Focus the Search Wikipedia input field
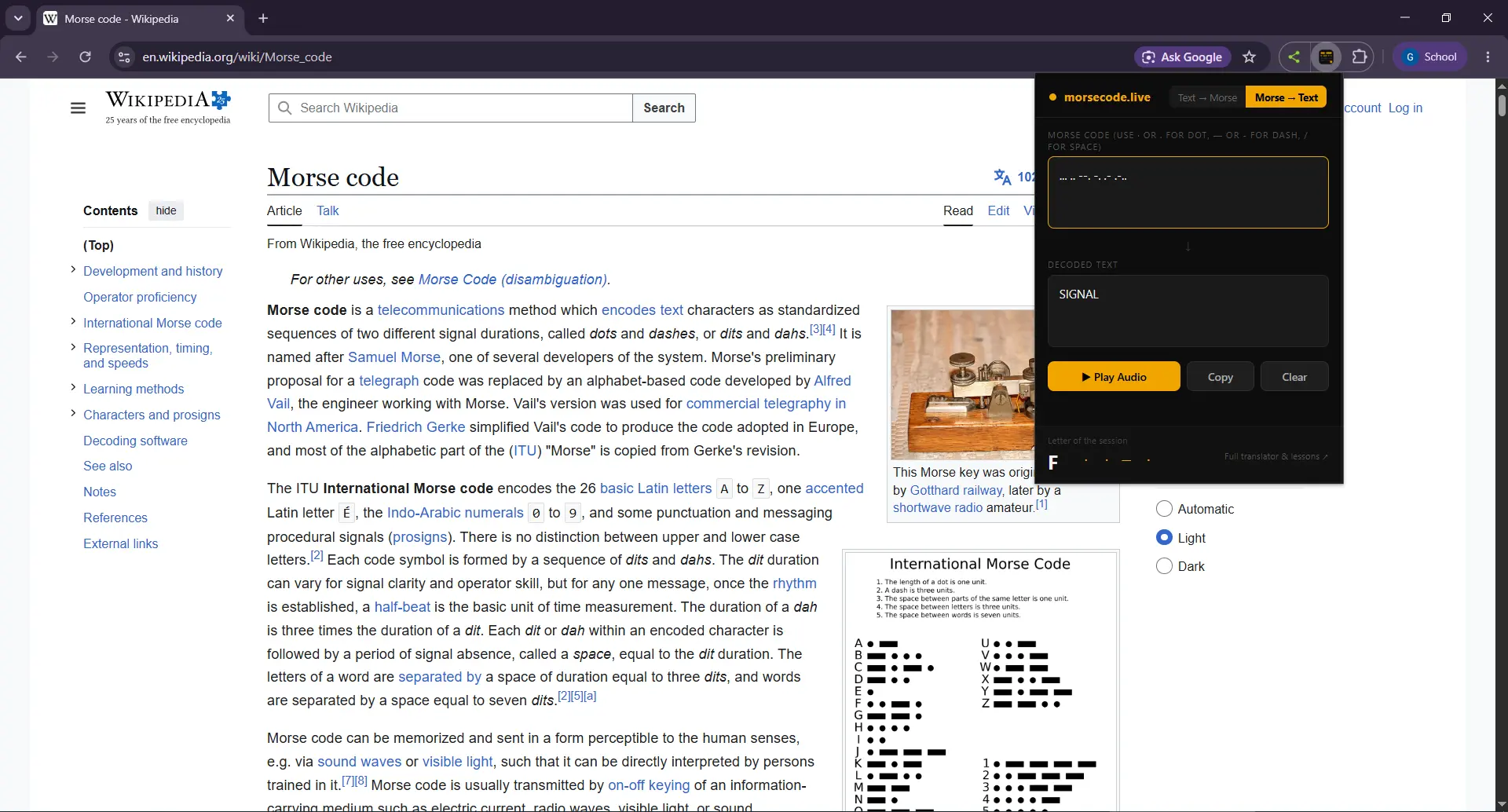The width and height of the screenshot is (1508, 812). [x=451, y=108]
